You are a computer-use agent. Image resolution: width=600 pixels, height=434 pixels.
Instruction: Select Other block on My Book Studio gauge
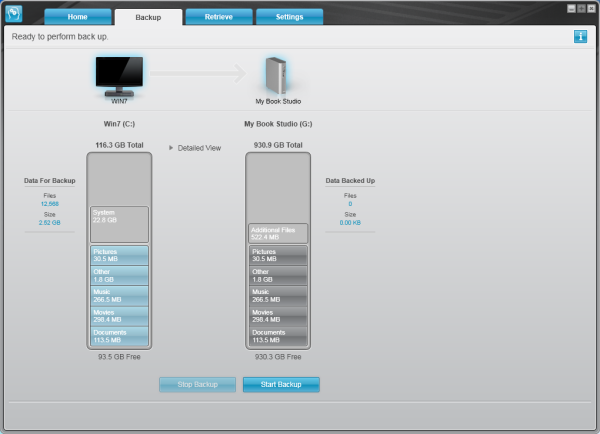pyautogui.click(x=278, y=276)
